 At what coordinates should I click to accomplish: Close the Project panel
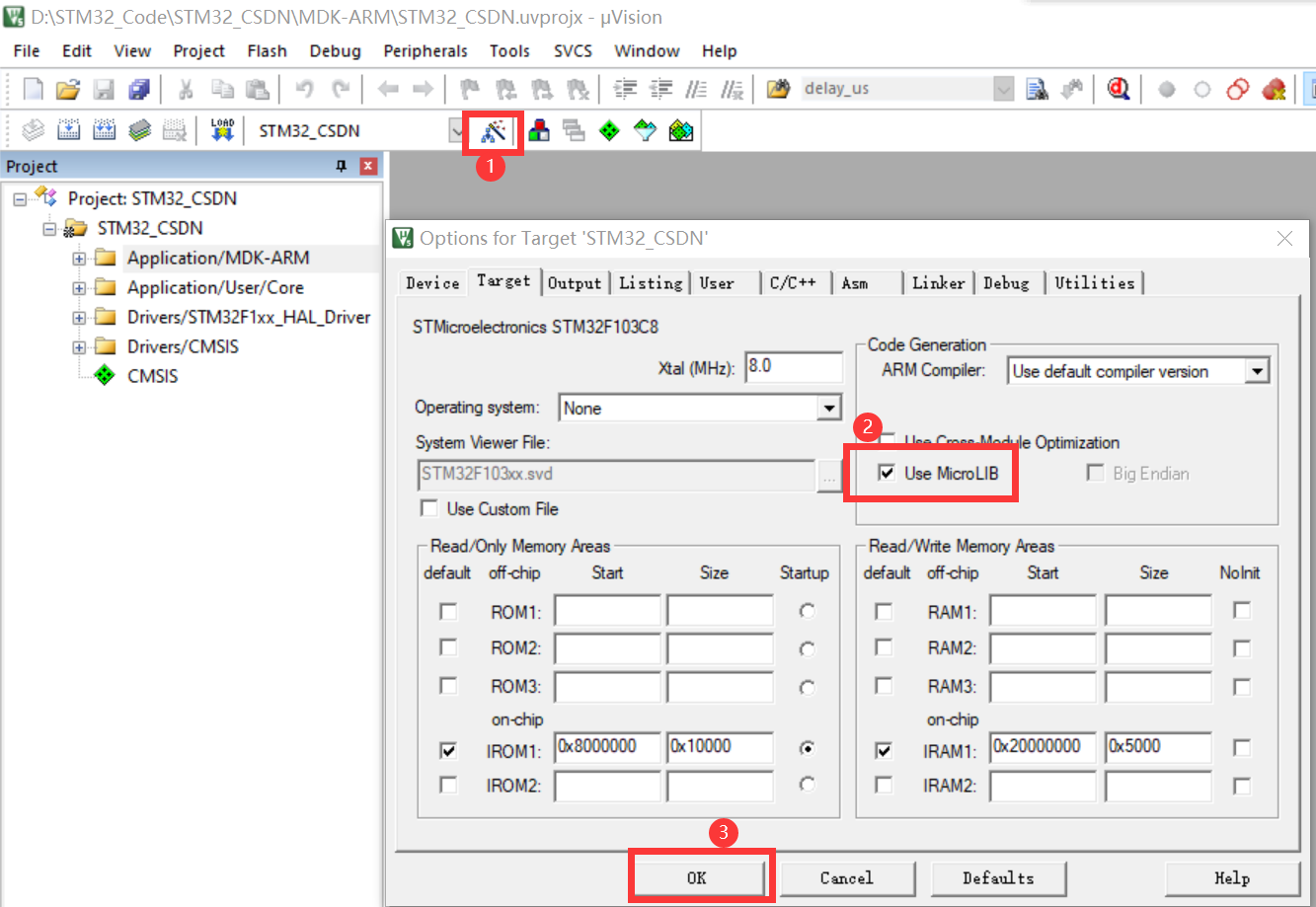click(368, 166)
